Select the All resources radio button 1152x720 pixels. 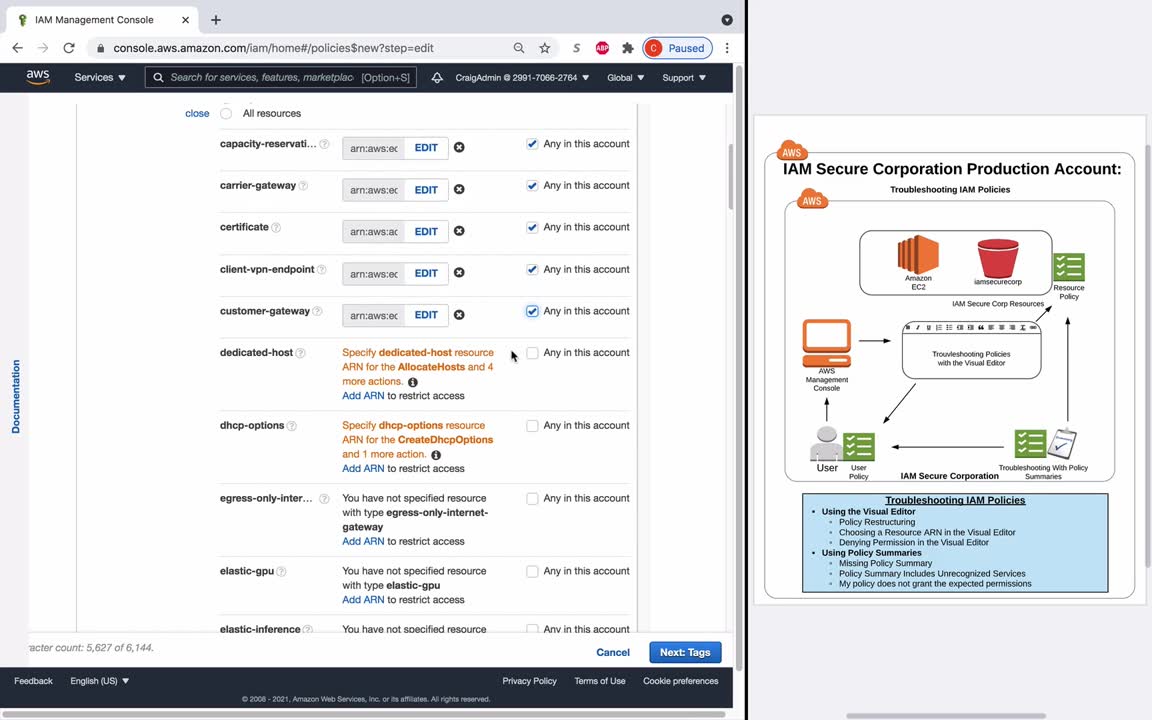pyautogui.click(x=226, y=113)
